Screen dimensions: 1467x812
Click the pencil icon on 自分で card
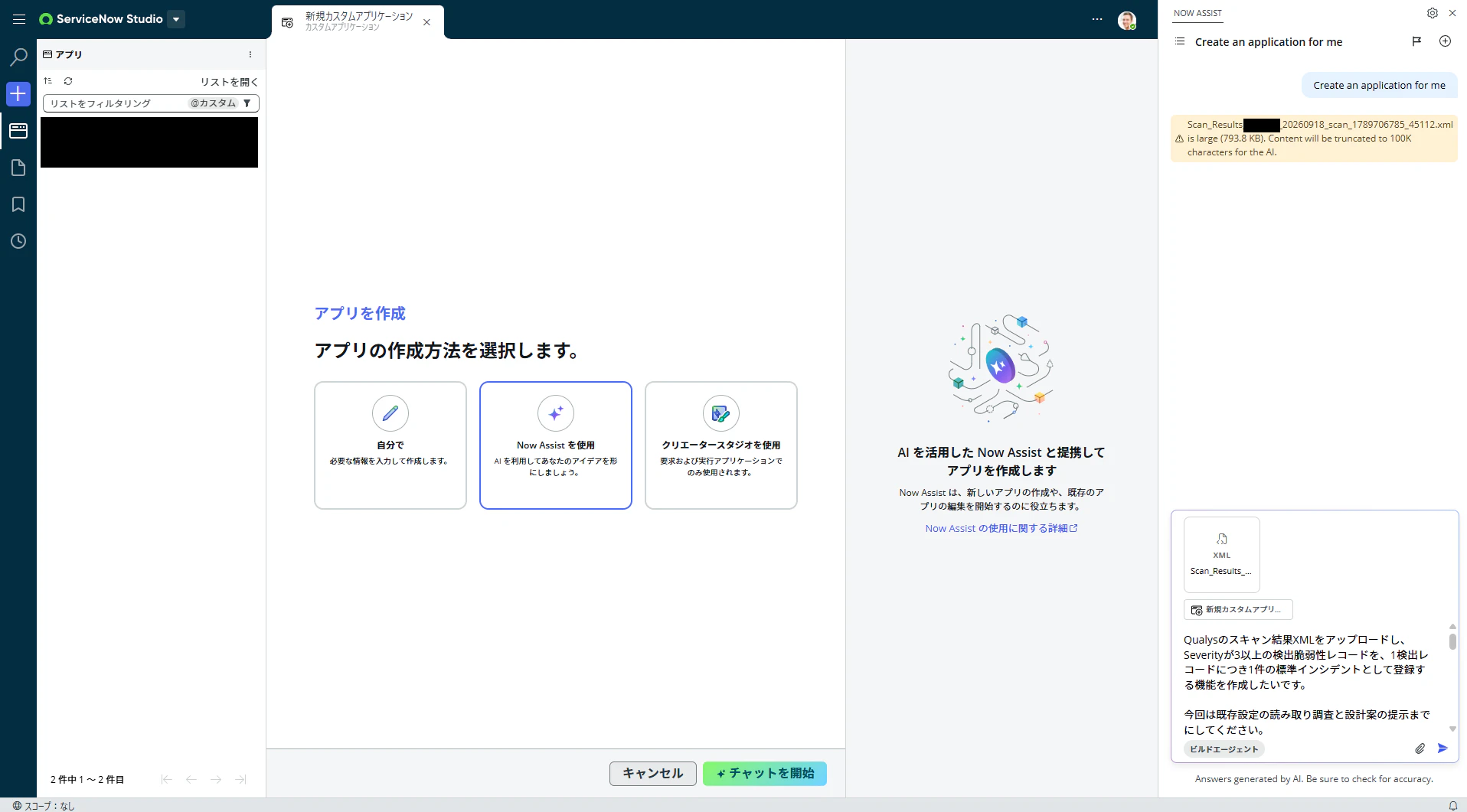390,413
